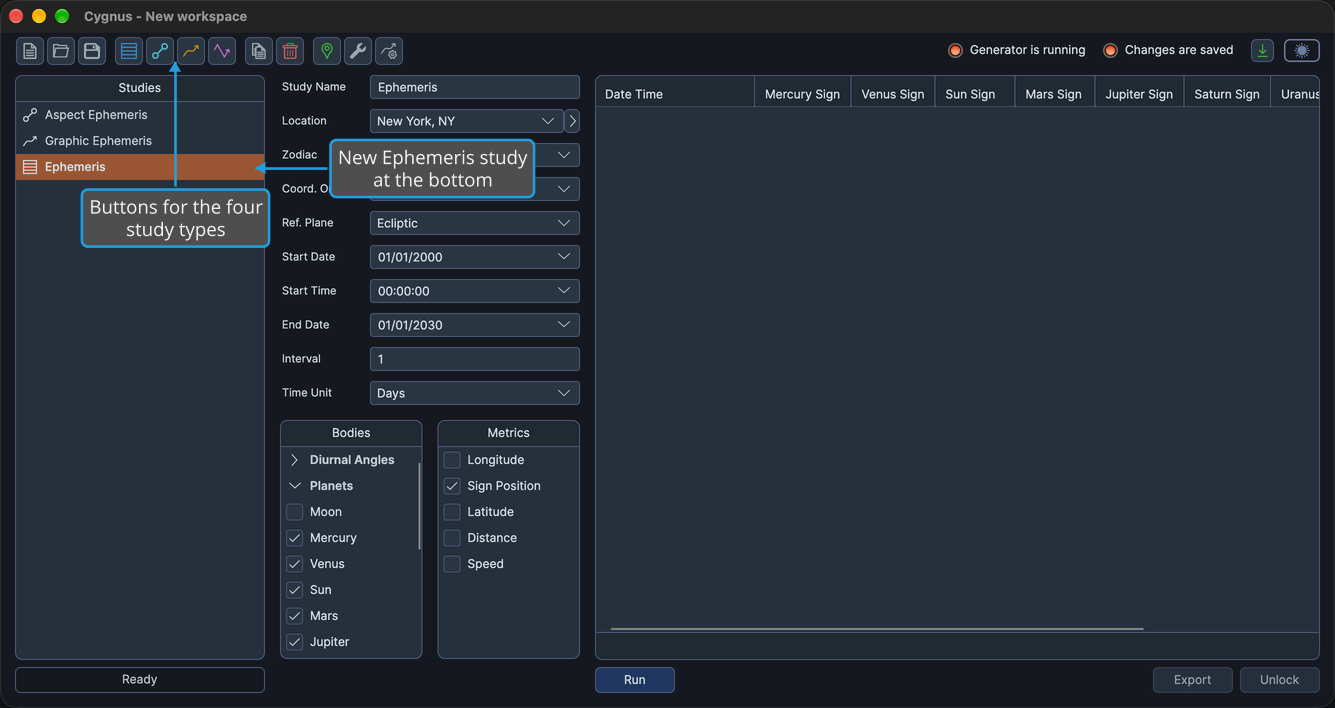This screenshot has width=1335, height=708.
Task: Add a new Ephemeris table study
Action: 129,51
